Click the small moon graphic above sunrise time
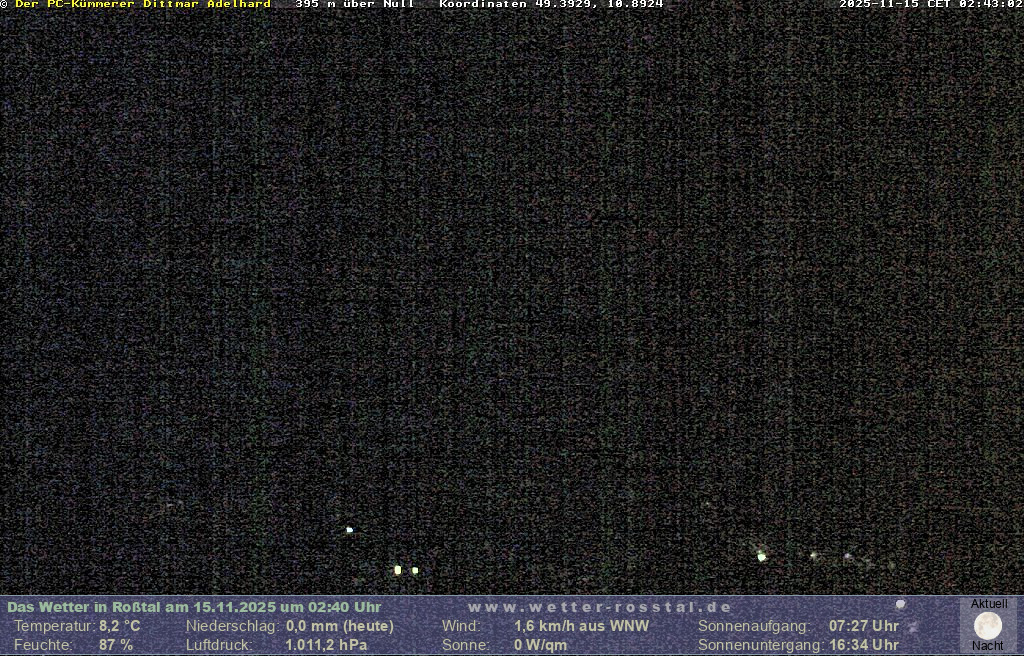The width and height of the screenshot is (1024, 656). coord(900,605)
